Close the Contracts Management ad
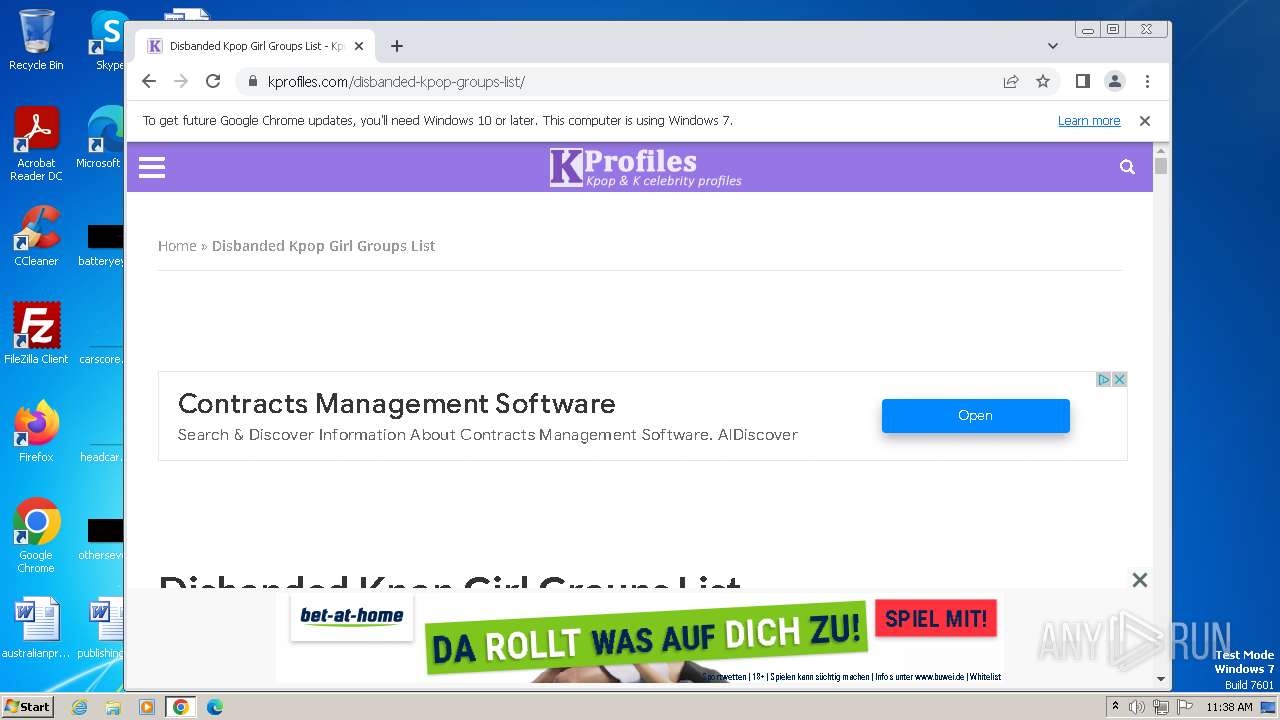 click(x=1120, y=379)
